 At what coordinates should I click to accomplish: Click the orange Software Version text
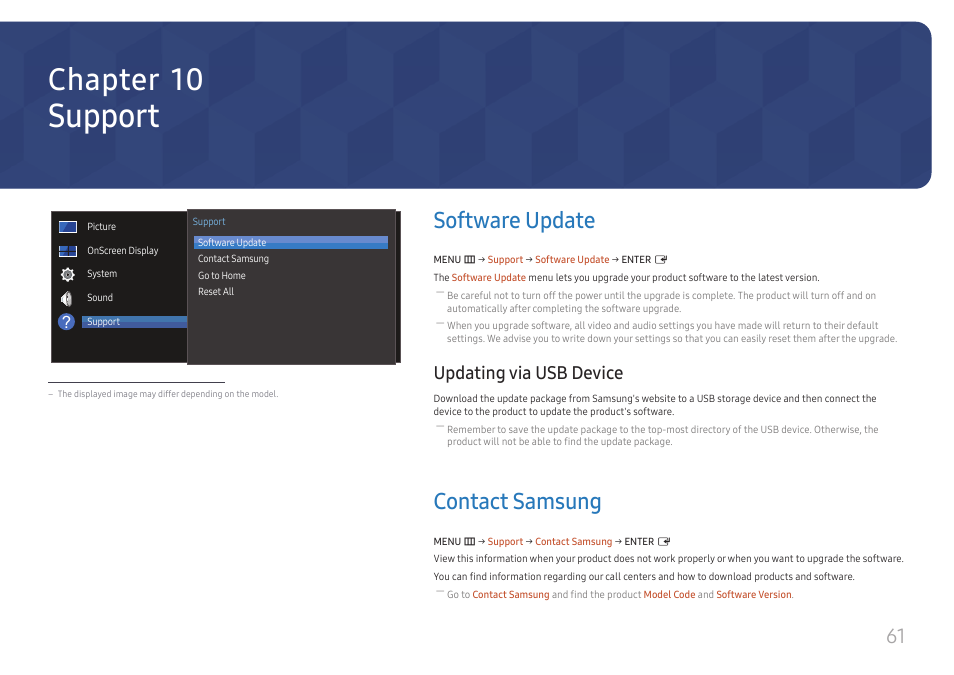click(x=754, y=595)
